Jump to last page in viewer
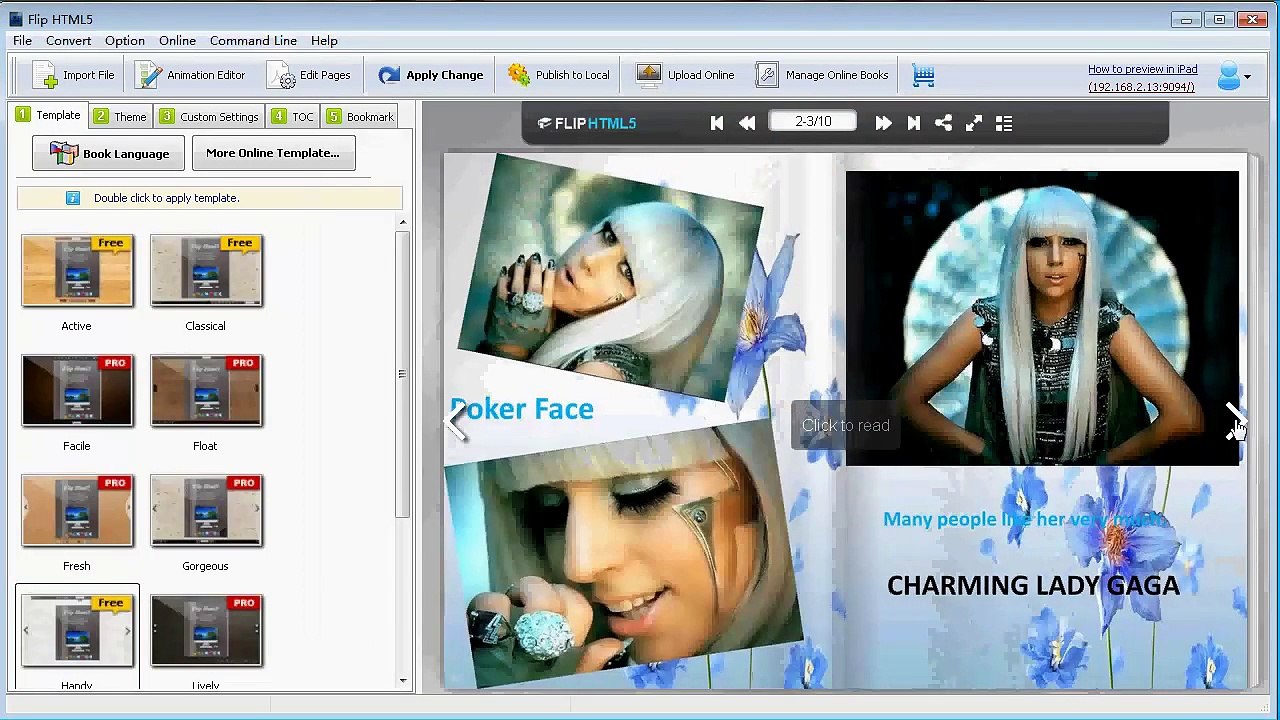This screenshot has height=720, width=1280. pyautogui.click(x=913, y=123)
